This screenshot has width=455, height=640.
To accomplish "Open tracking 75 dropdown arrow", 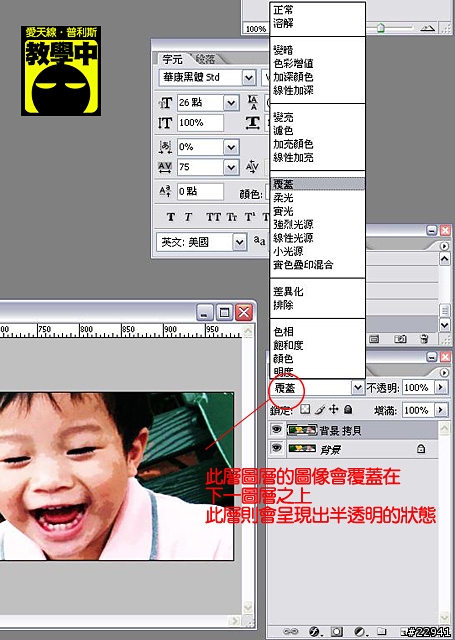I will (x=231, y=167).
